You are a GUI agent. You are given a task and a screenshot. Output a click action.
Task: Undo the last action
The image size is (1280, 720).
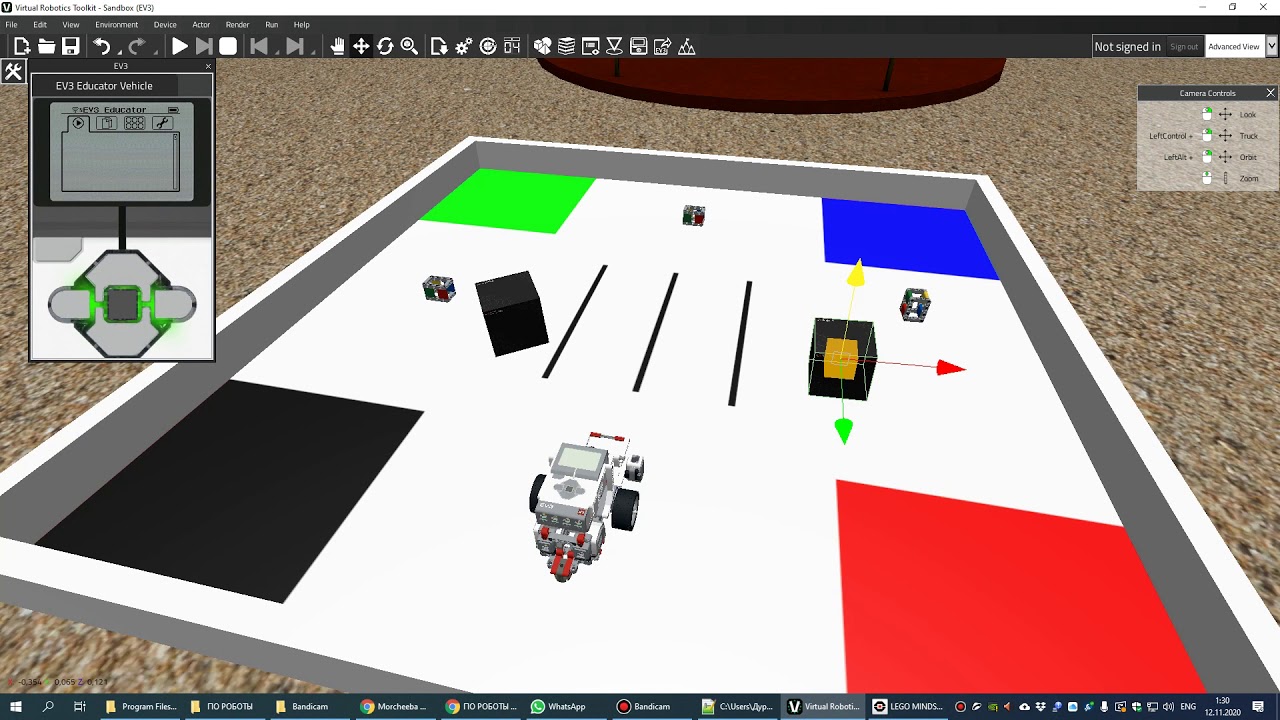pyautogui.click(x=102, y=46)
